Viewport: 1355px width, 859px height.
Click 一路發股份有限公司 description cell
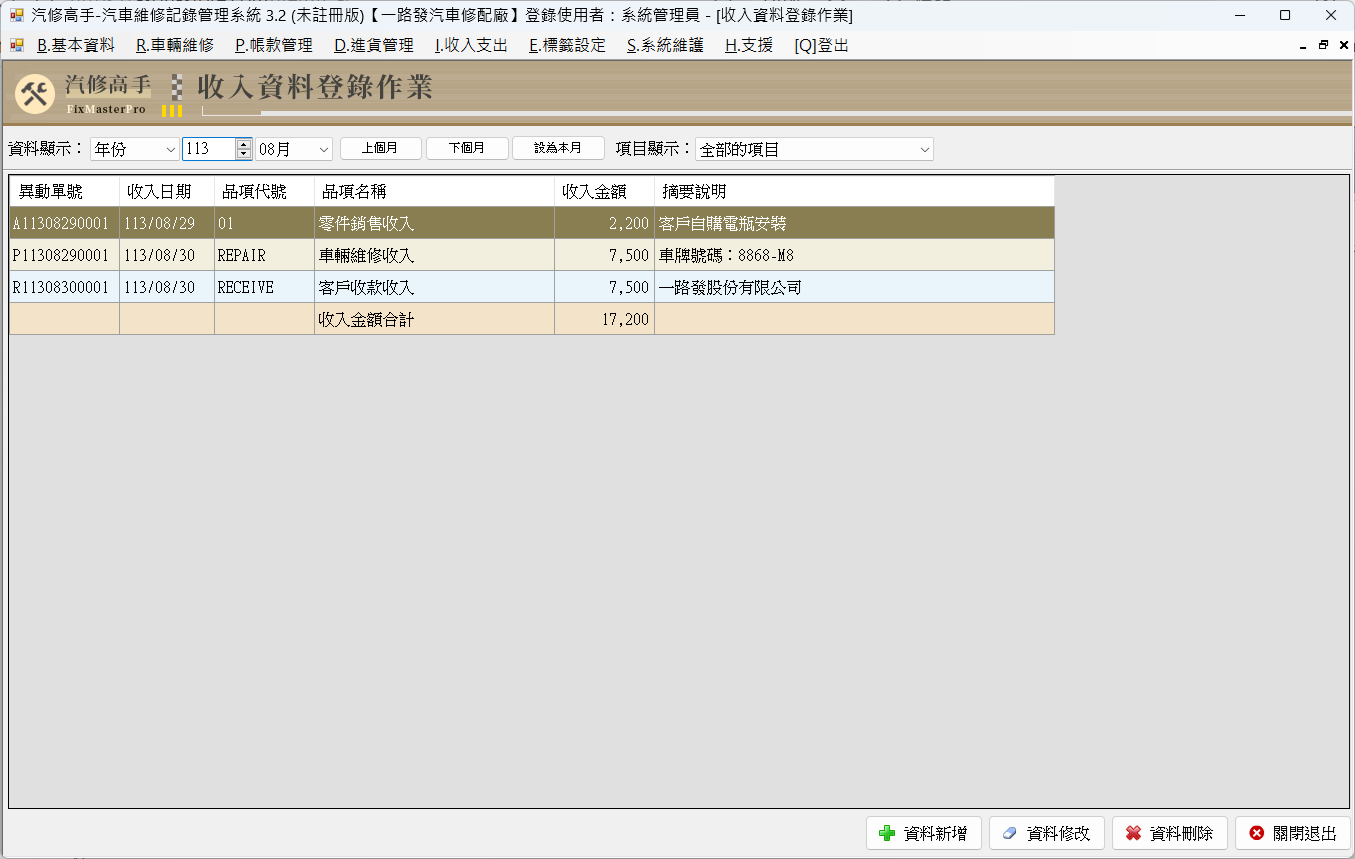click(854, 287)
